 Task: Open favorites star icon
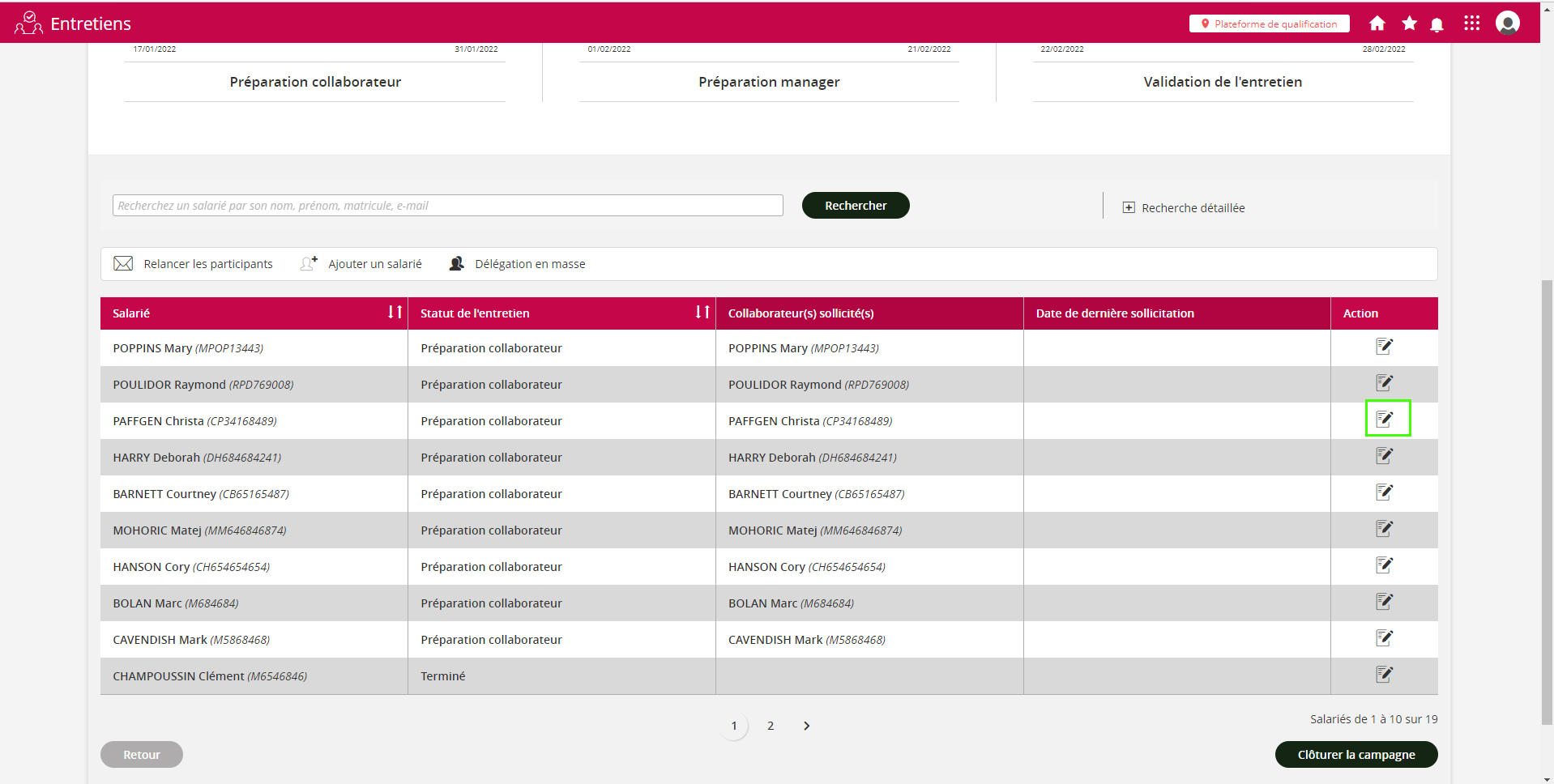point(1410,23)
